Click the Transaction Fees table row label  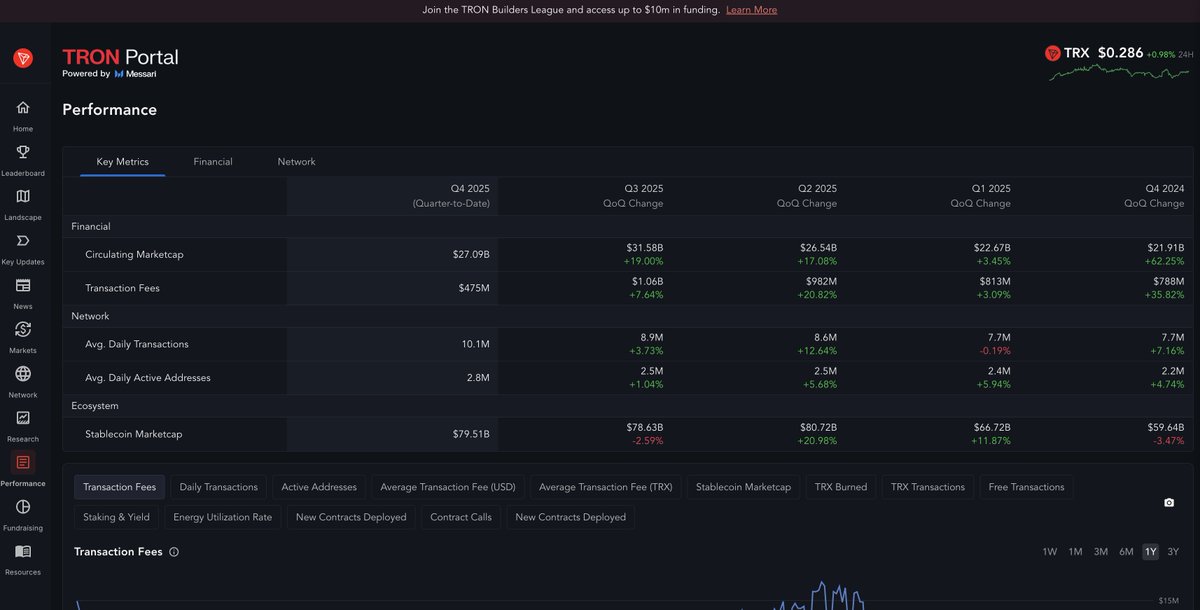[122, 288]
